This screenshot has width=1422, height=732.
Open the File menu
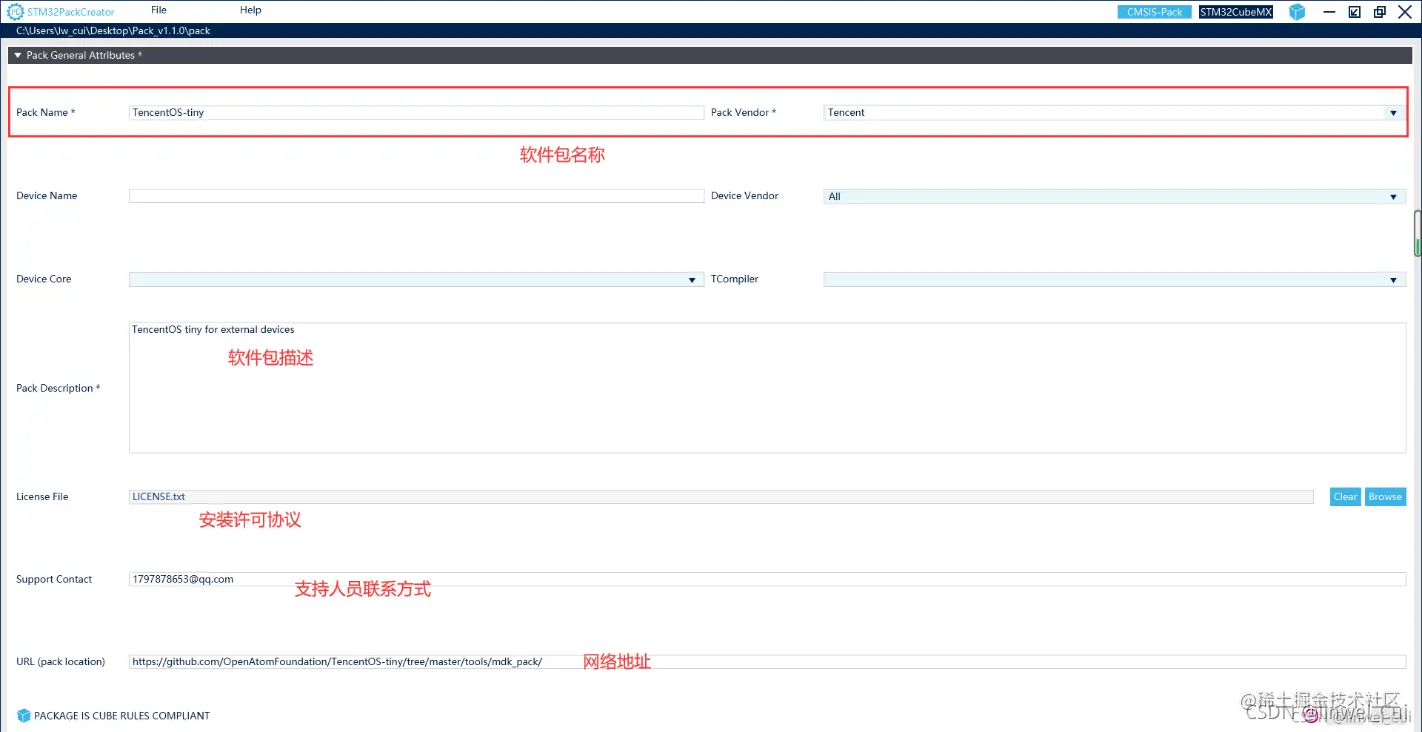coord(159,10)
